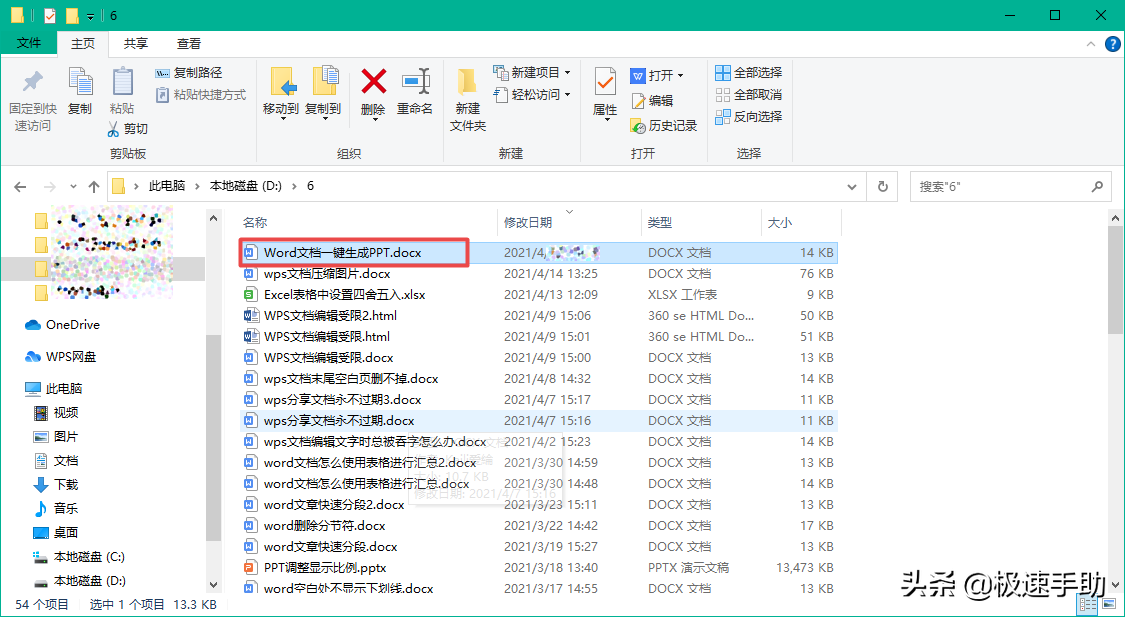Open the 视频 folder in the sidebar
1125x617 pixels.
click(57, 413)
